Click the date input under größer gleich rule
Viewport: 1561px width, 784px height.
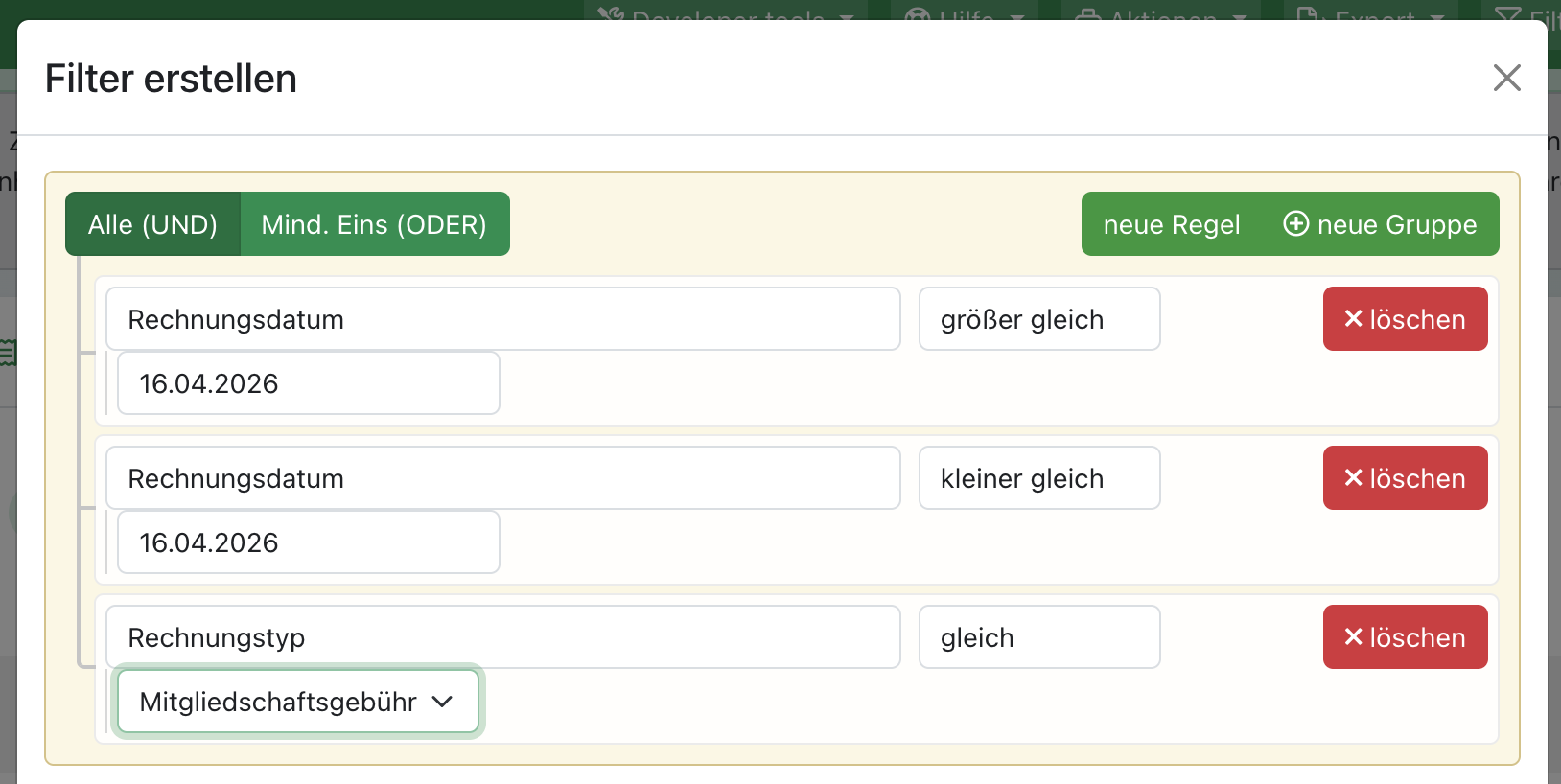(308, 383)
